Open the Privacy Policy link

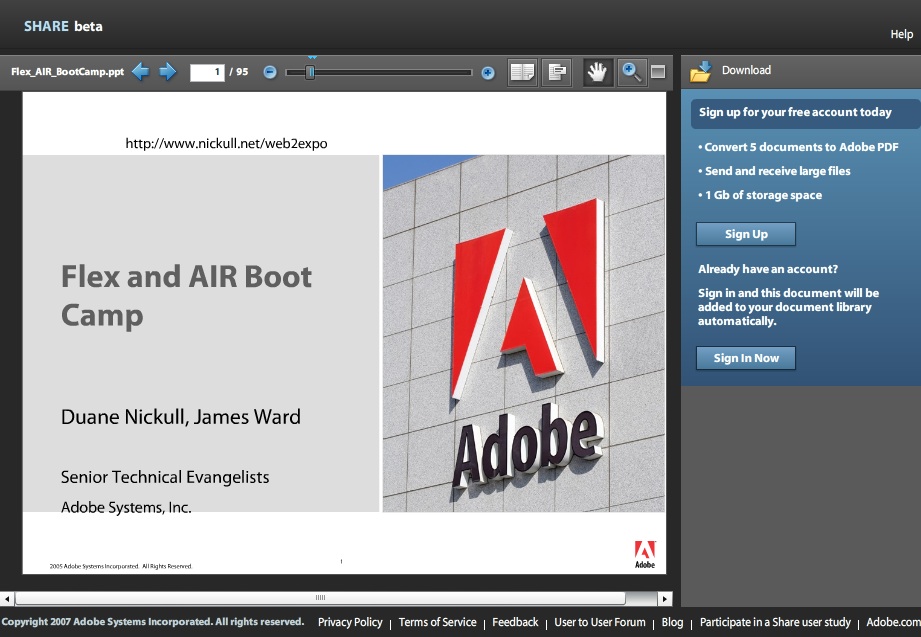pyautogui.click(x=350, y=622)
